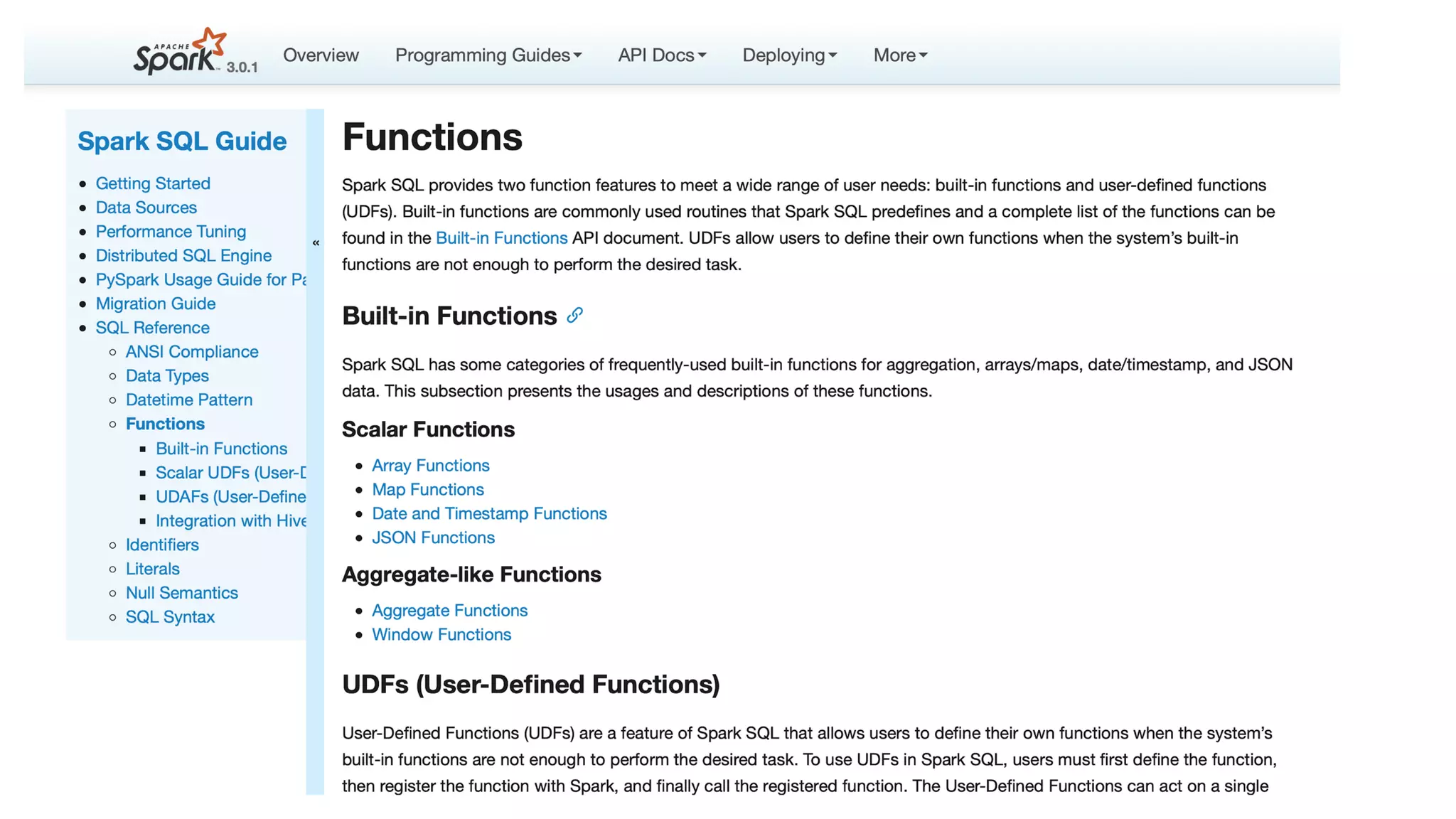Screen dimensions: 1456x819
Task: Expand the More dropdown menu
Action: point(900,55)
